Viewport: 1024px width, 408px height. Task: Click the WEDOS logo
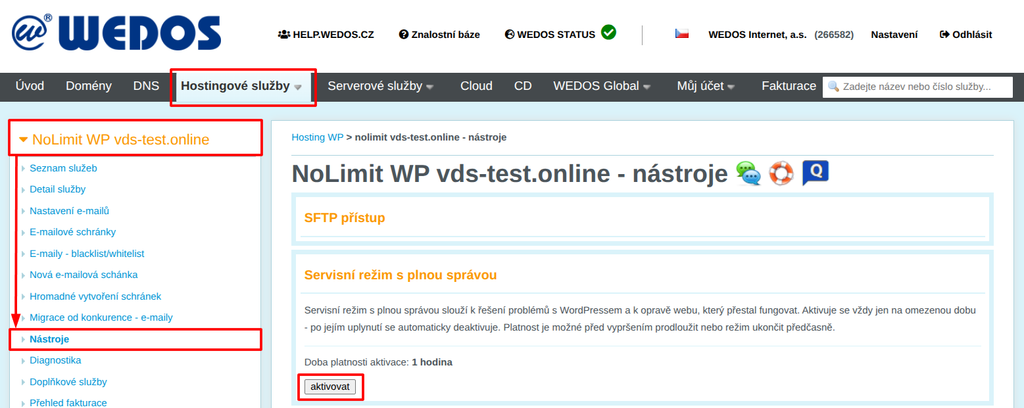(x=116, y=33)
